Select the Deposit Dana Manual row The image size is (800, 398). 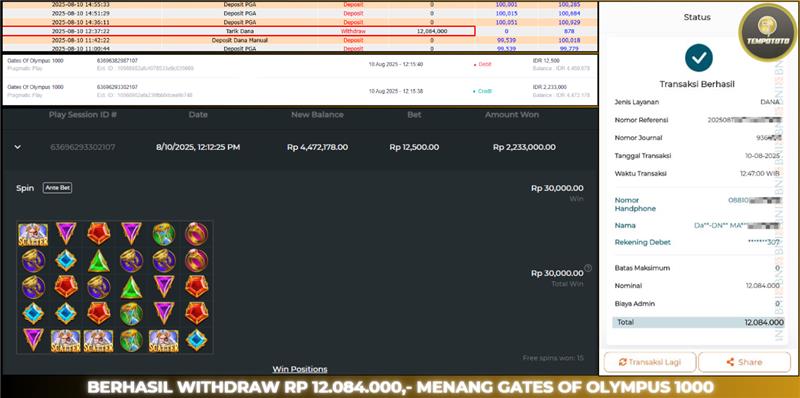(x=300, y=40)
